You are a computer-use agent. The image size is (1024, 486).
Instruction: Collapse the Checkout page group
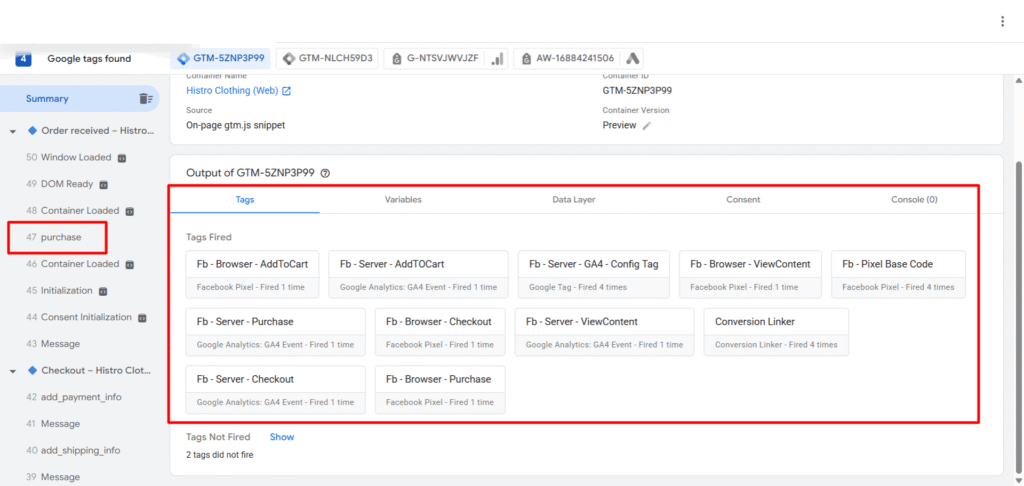pos(13,370)
